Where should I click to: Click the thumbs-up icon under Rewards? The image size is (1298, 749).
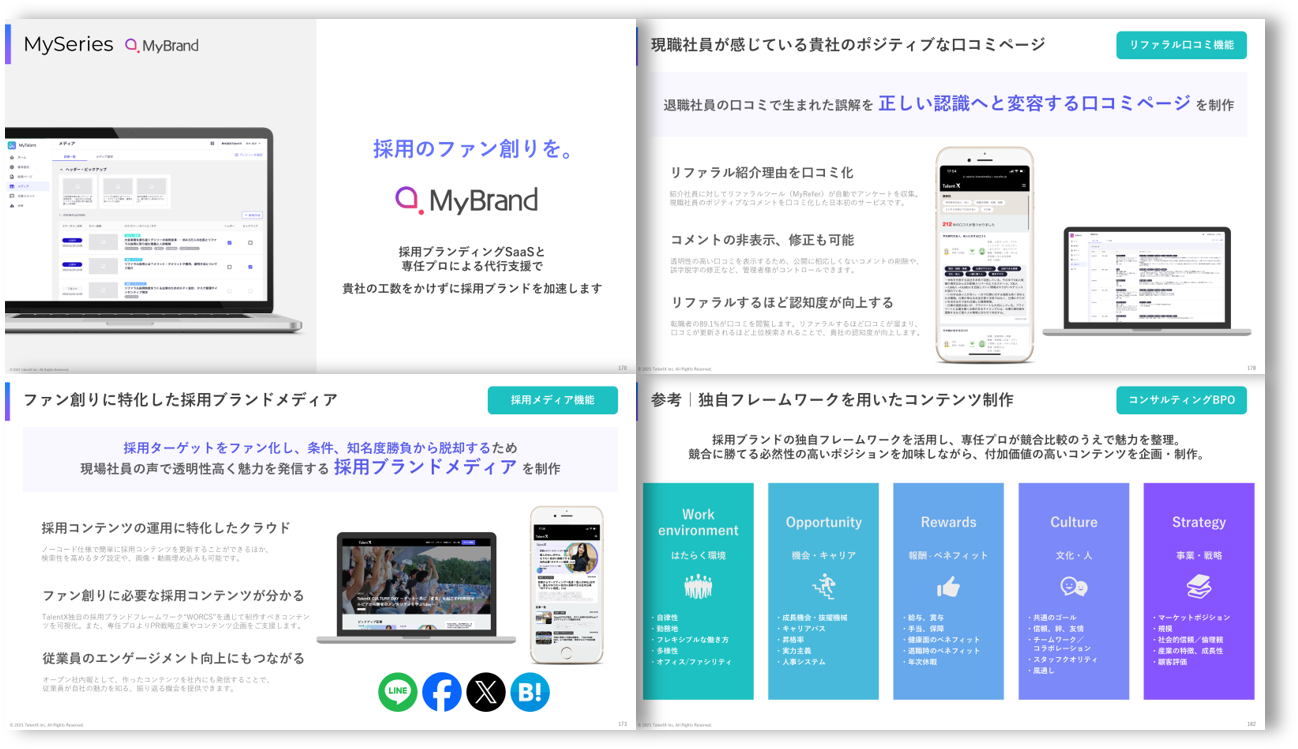point(948,587)
